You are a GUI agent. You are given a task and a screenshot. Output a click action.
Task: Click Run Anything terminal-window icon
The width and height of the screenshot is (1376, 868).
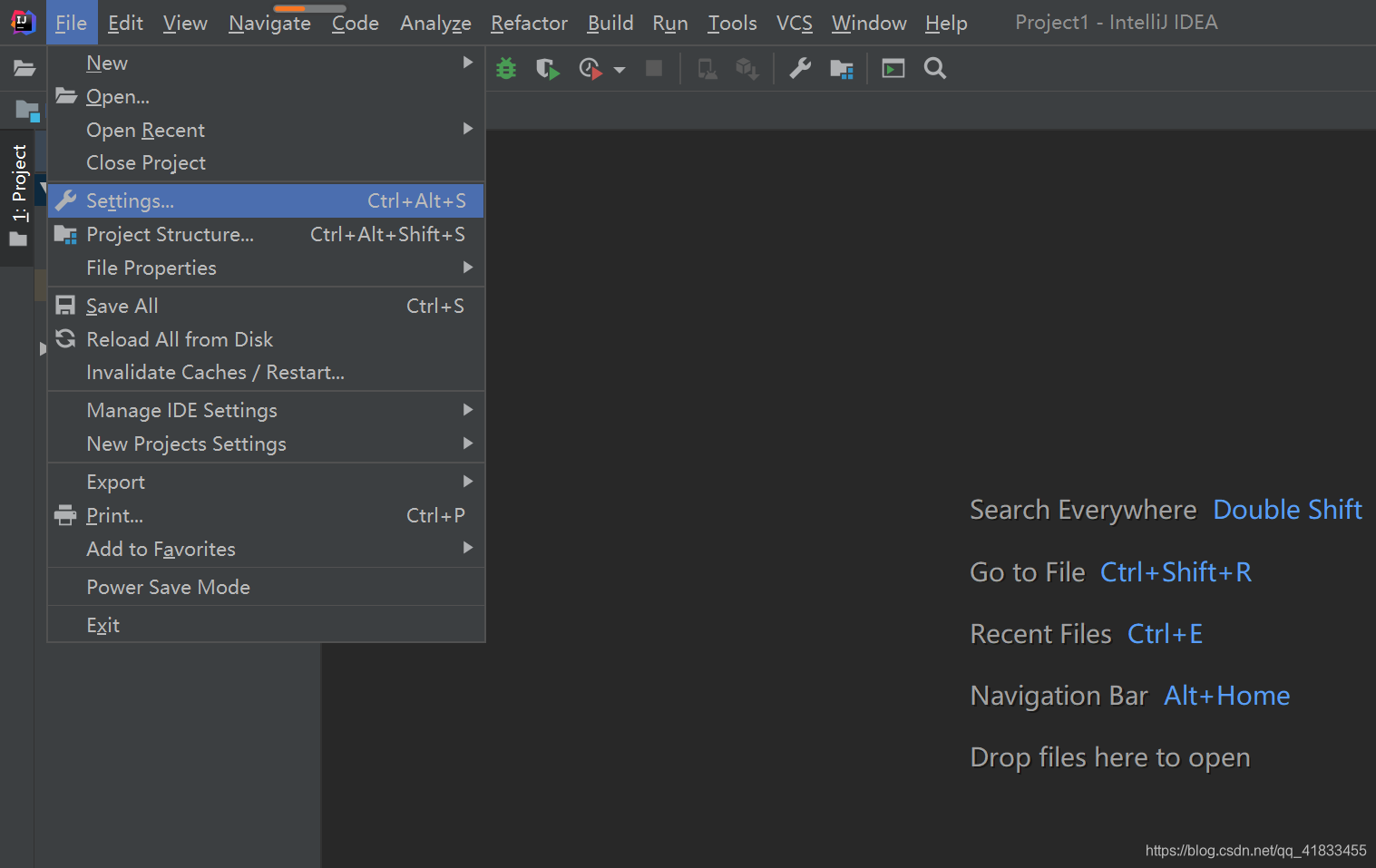point(893,68)
